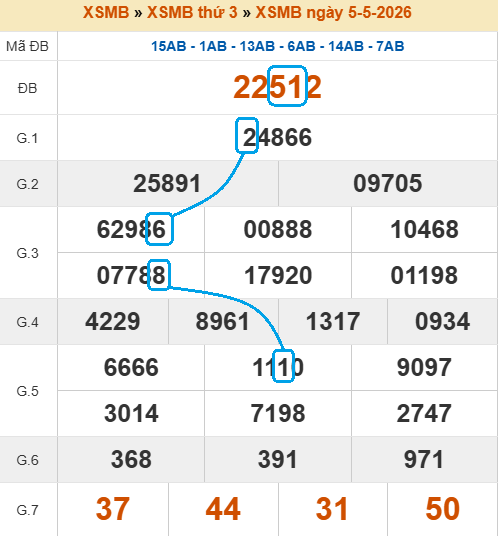Open the XSMB breadcrumb link

(x=106, y=13)
